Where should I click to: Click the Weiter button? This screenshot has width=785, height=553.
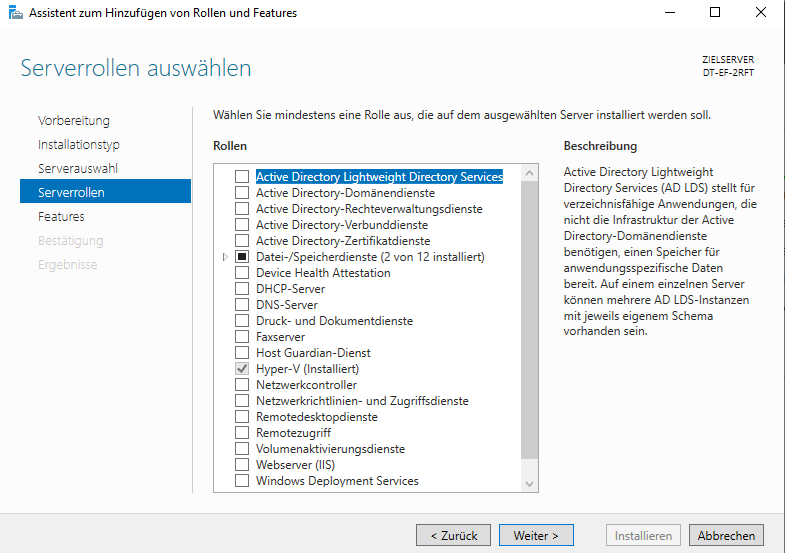point(536,536)
